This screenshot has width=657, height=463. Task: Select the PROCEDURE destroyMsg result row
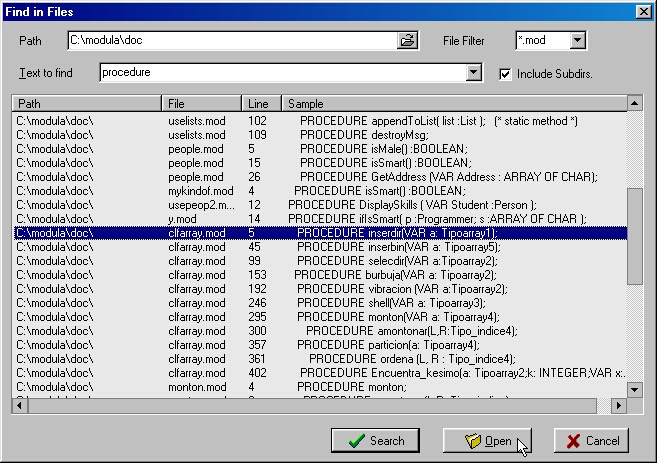320,134
